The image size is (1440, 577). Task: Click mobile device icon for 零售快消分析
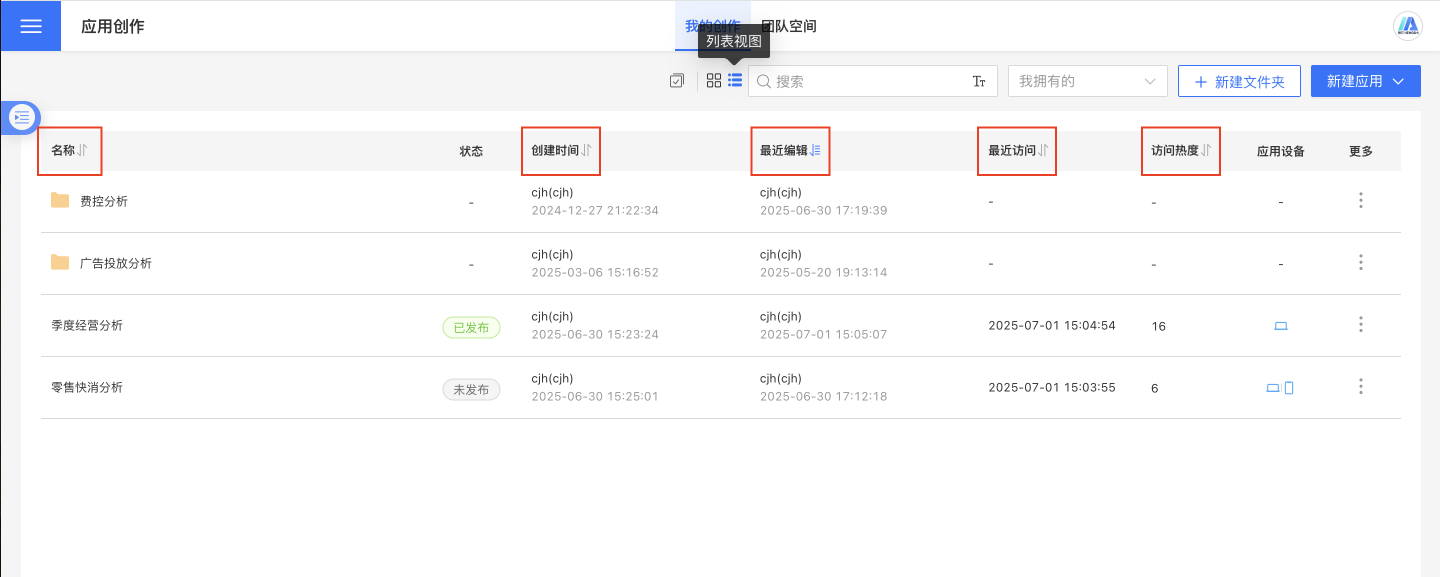pyautogui.click(x=1289, y=388)
